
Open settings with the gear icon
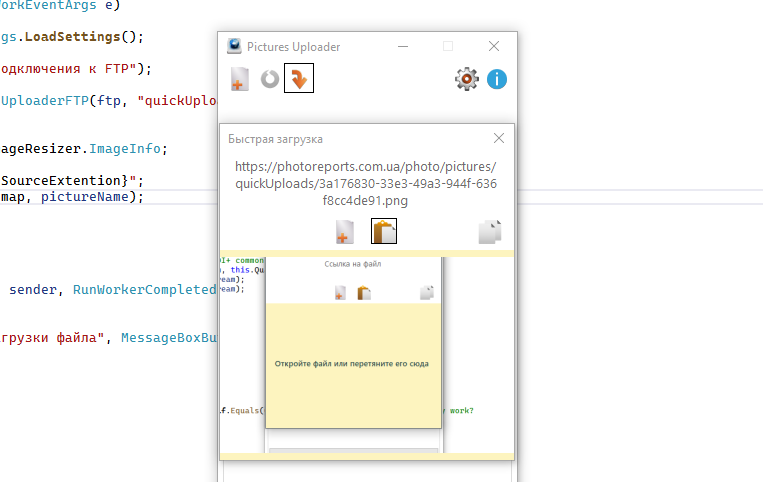(467, 78)
